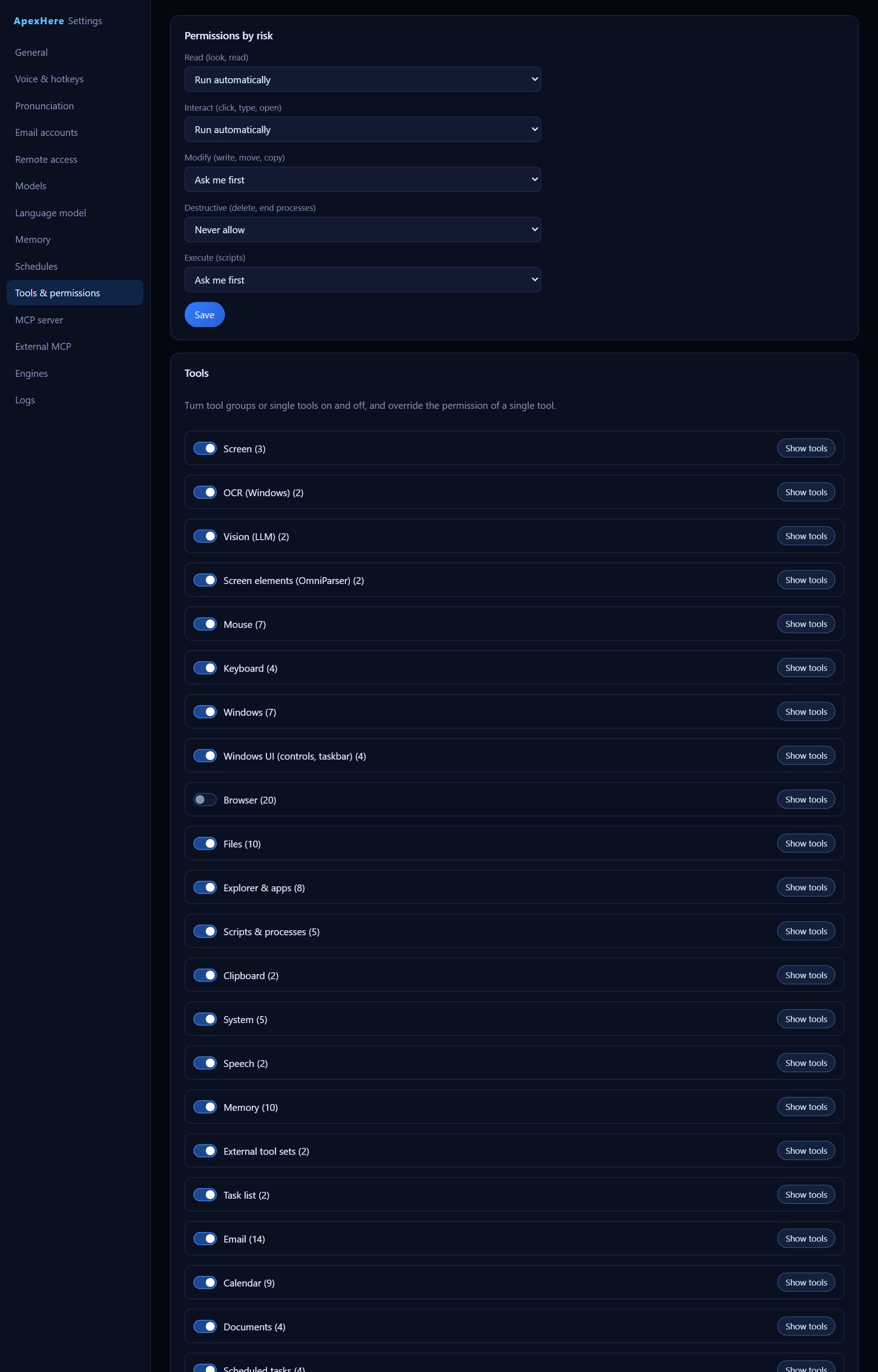
Task: Open the MCP server page
Action: tap(75, 320)
